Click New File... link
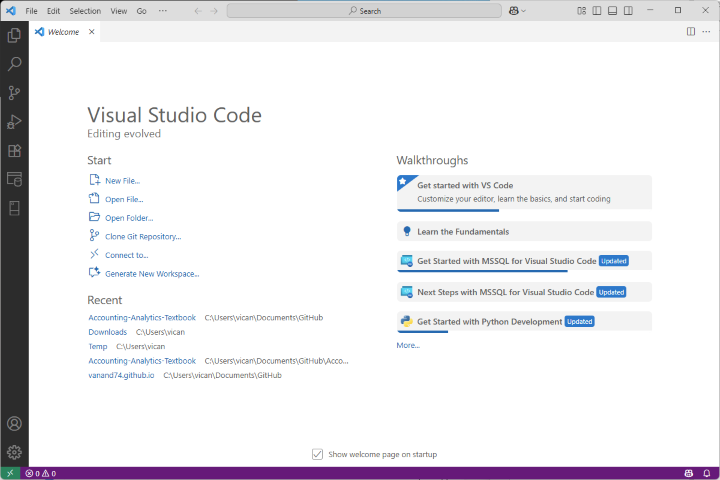The height and width of the screenshot is (480, 720). click(x=123, y=181)
